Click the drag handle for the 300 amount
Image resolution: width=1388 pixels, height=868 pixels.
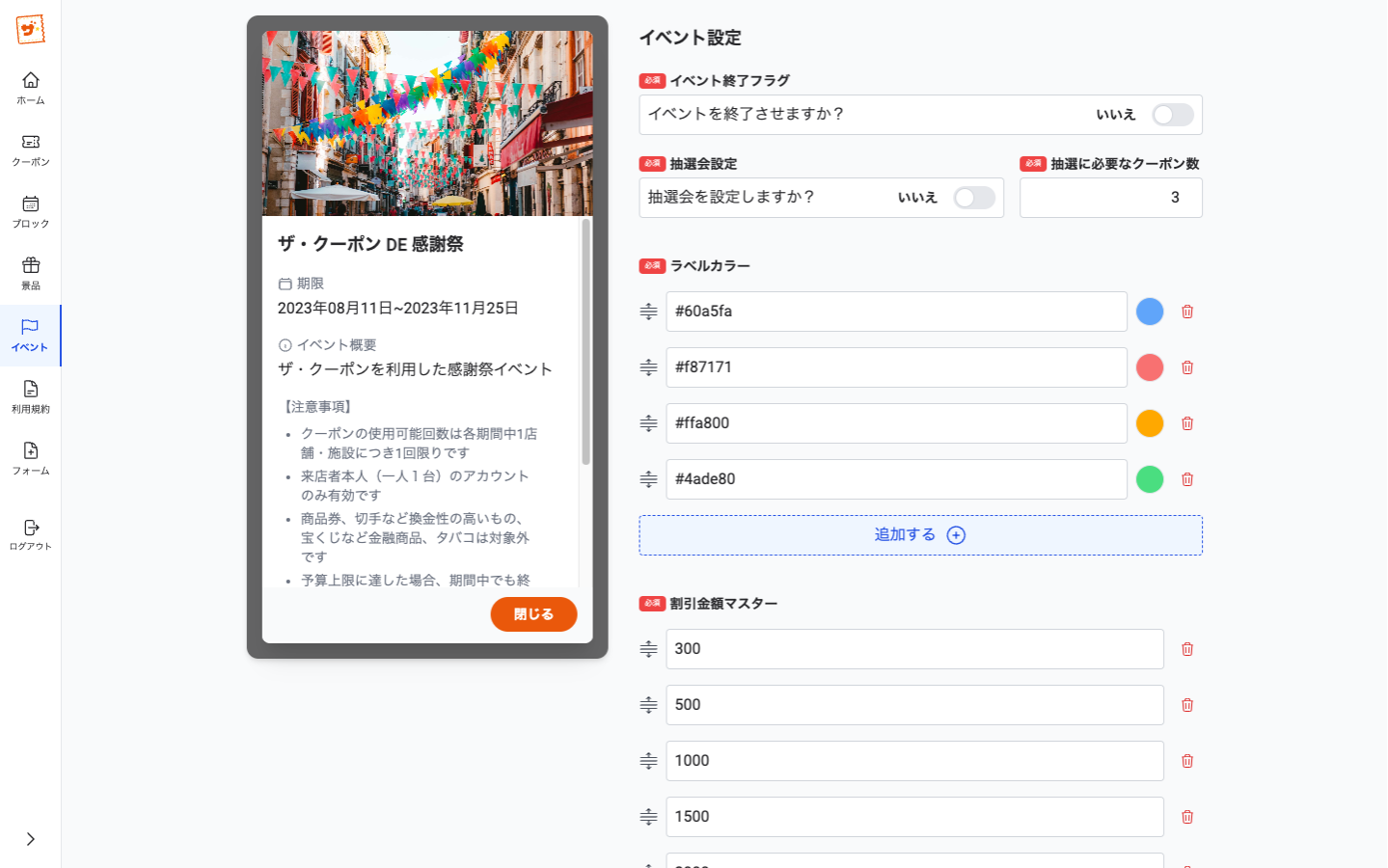648,649
